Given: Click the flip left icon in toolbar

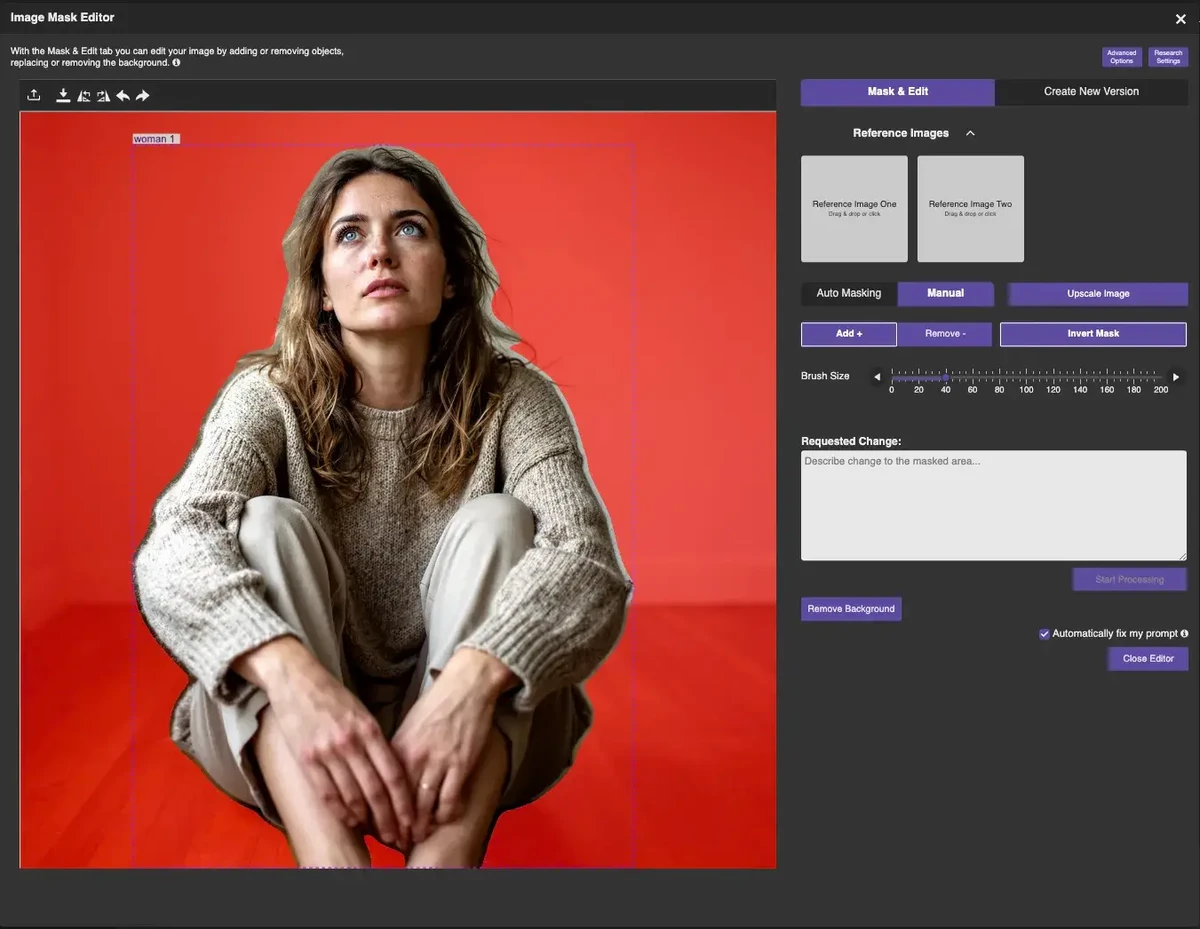Looking at the screenshot, I should pyautogui.click(x=84, y=96).
